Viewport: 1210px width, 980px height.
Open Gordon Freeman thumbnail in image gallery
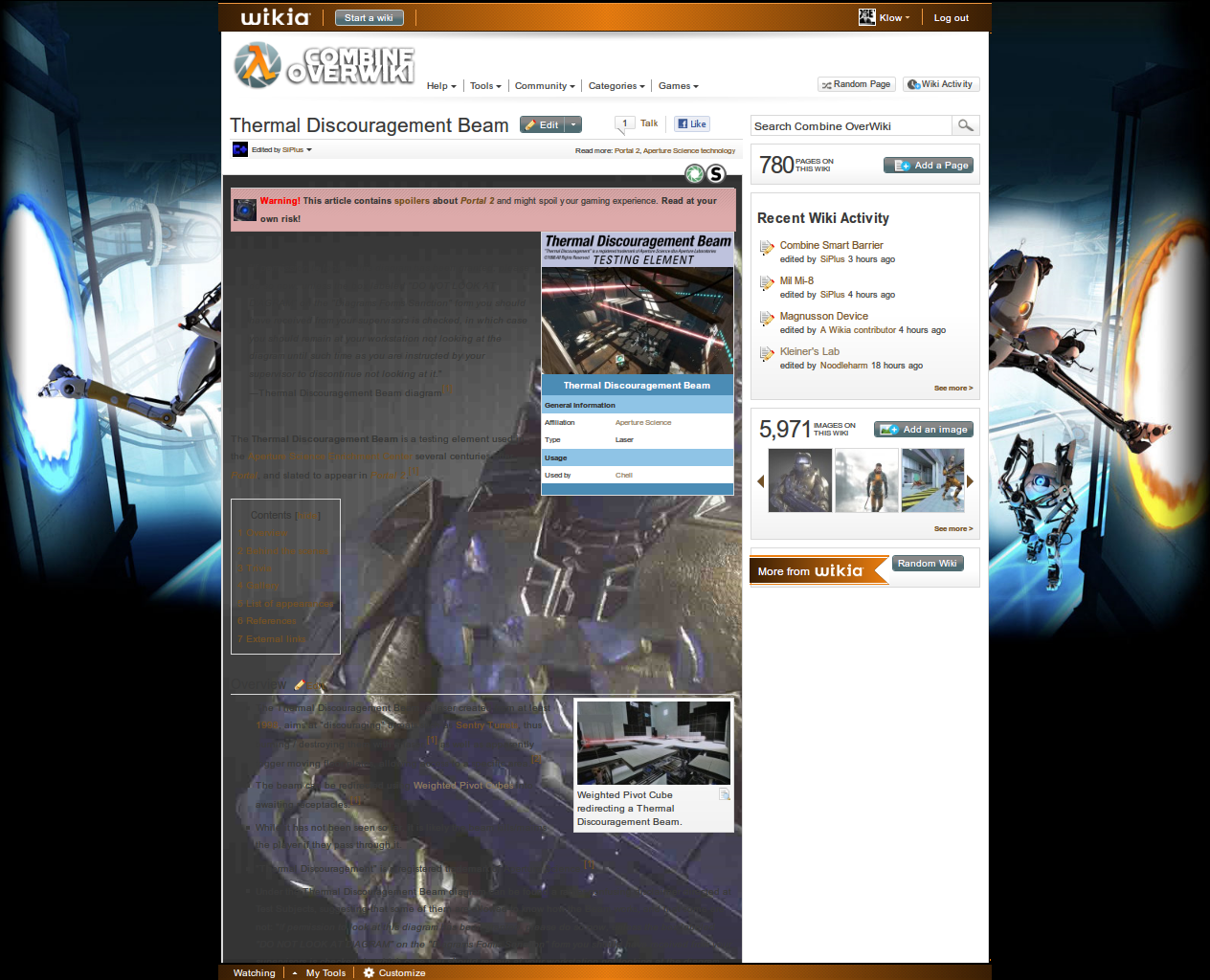pyautogui.click(x=866, y=481)
